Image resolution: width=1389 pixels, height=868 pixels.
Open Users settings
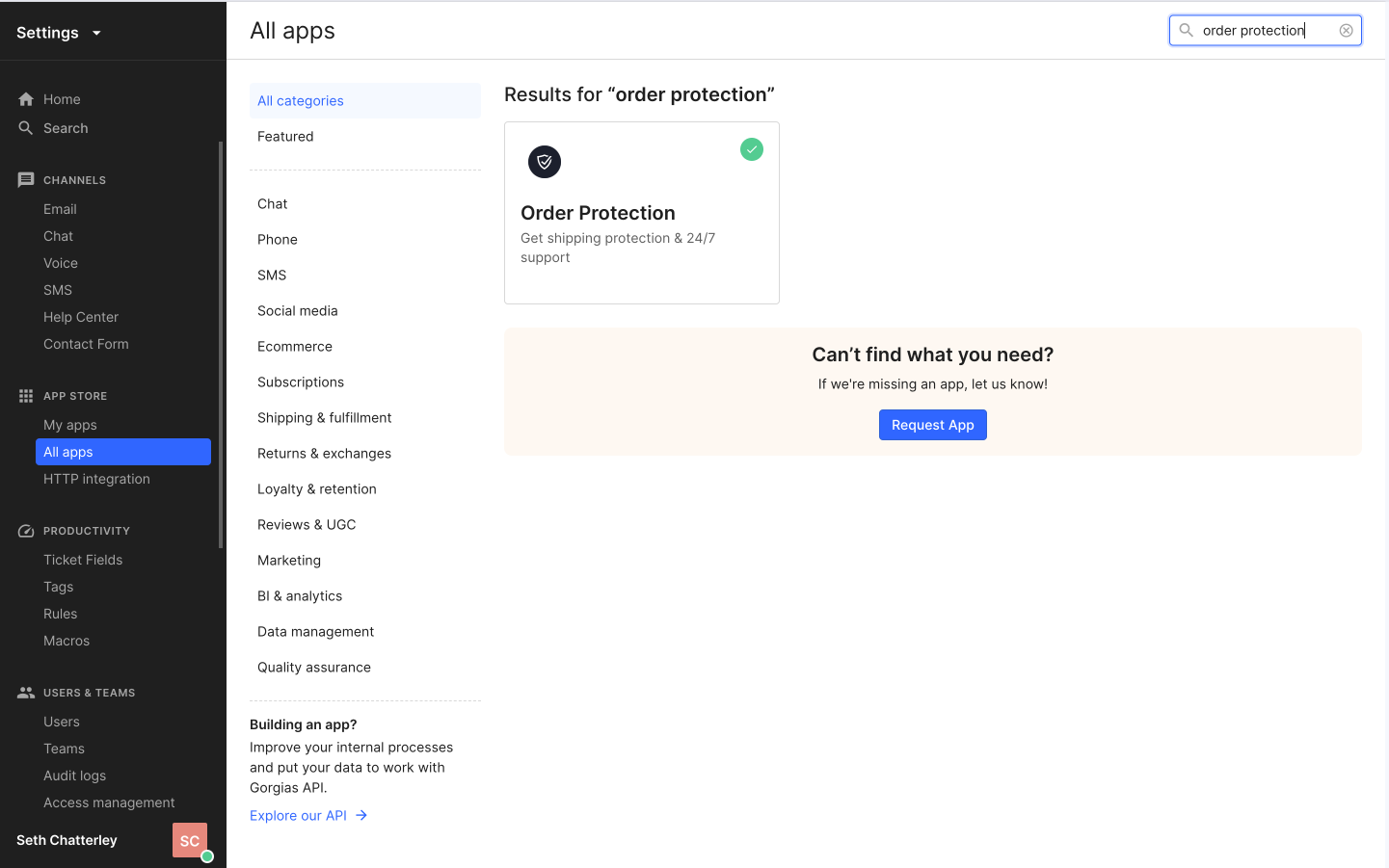62,722
